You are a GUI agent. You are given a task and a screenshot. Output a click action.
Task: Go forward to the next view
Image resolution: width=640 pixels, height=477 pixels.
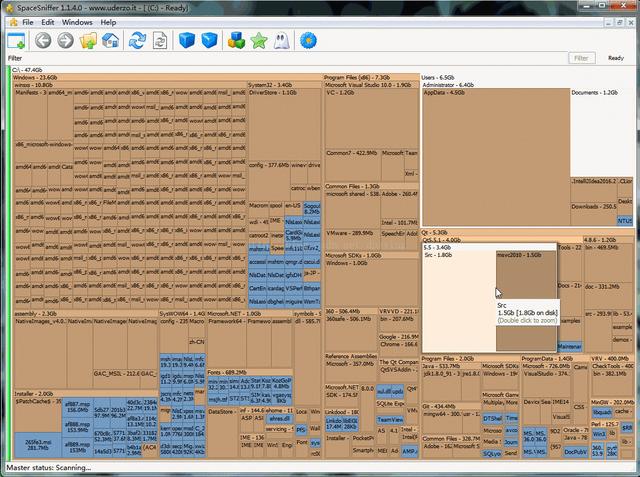coord(65,41)
